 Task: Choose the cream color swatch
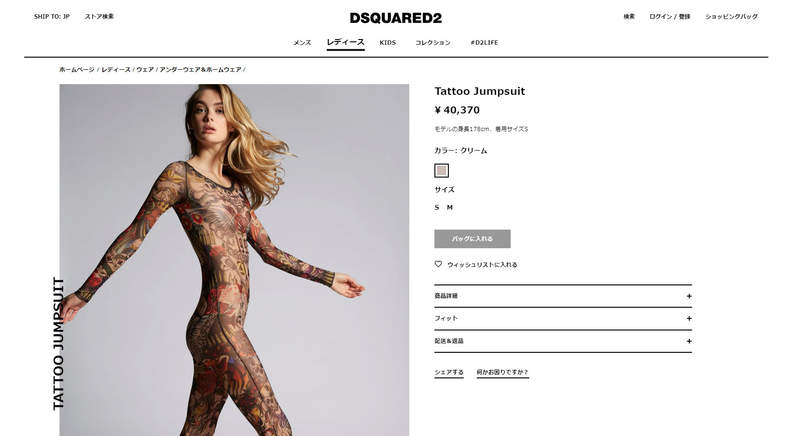point(441,170)
